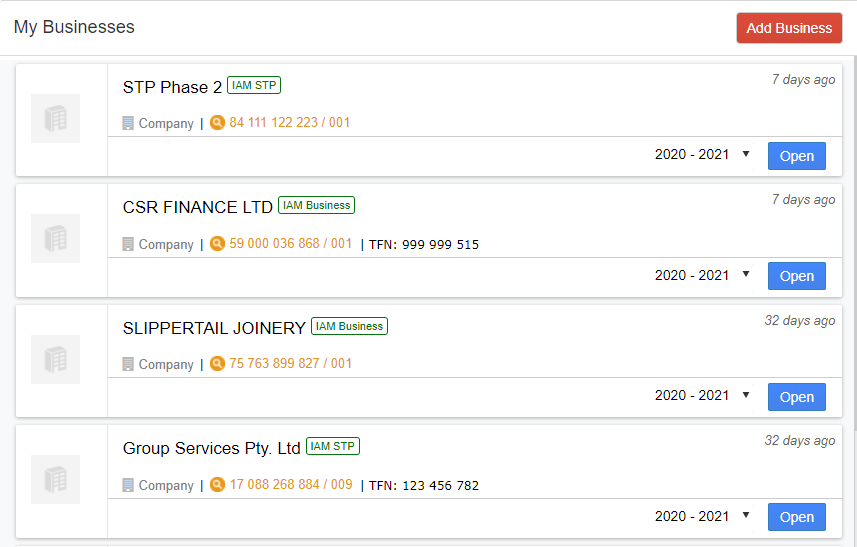
Task: Expand the STP Phase 2 year dropdown
Action: (x=702, y=155)
